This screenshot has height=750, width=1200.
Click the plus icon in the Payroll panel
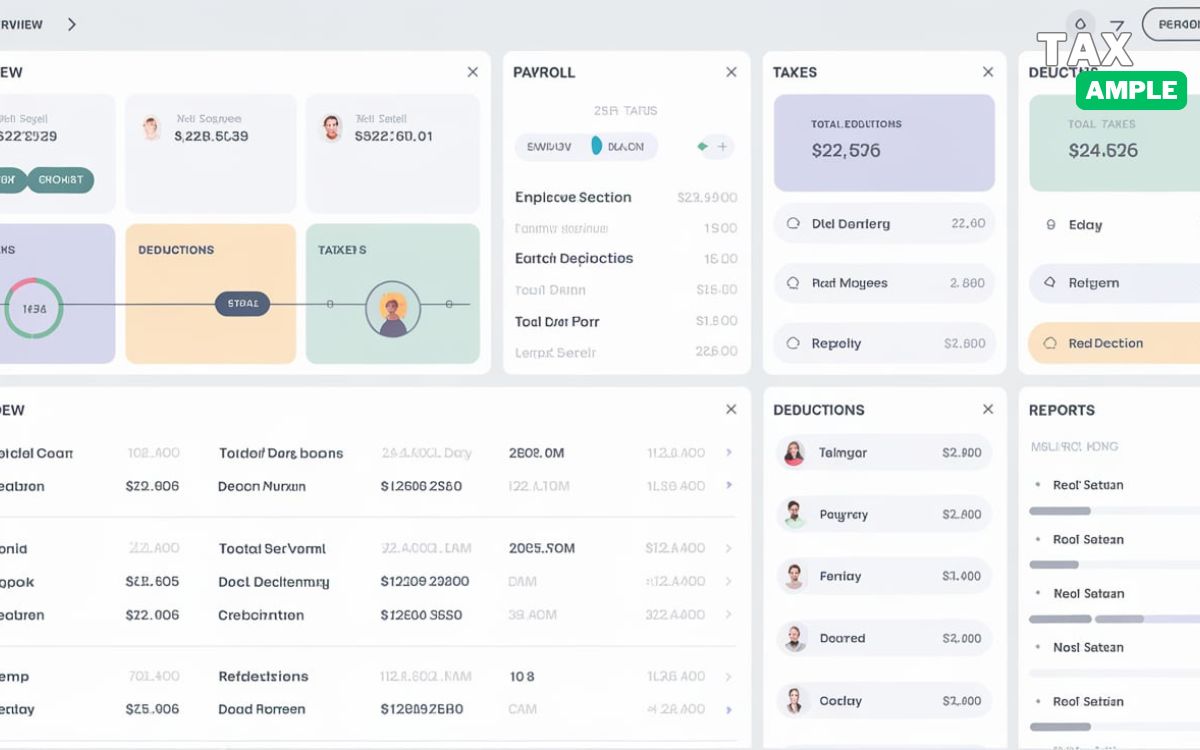point(724,146)
